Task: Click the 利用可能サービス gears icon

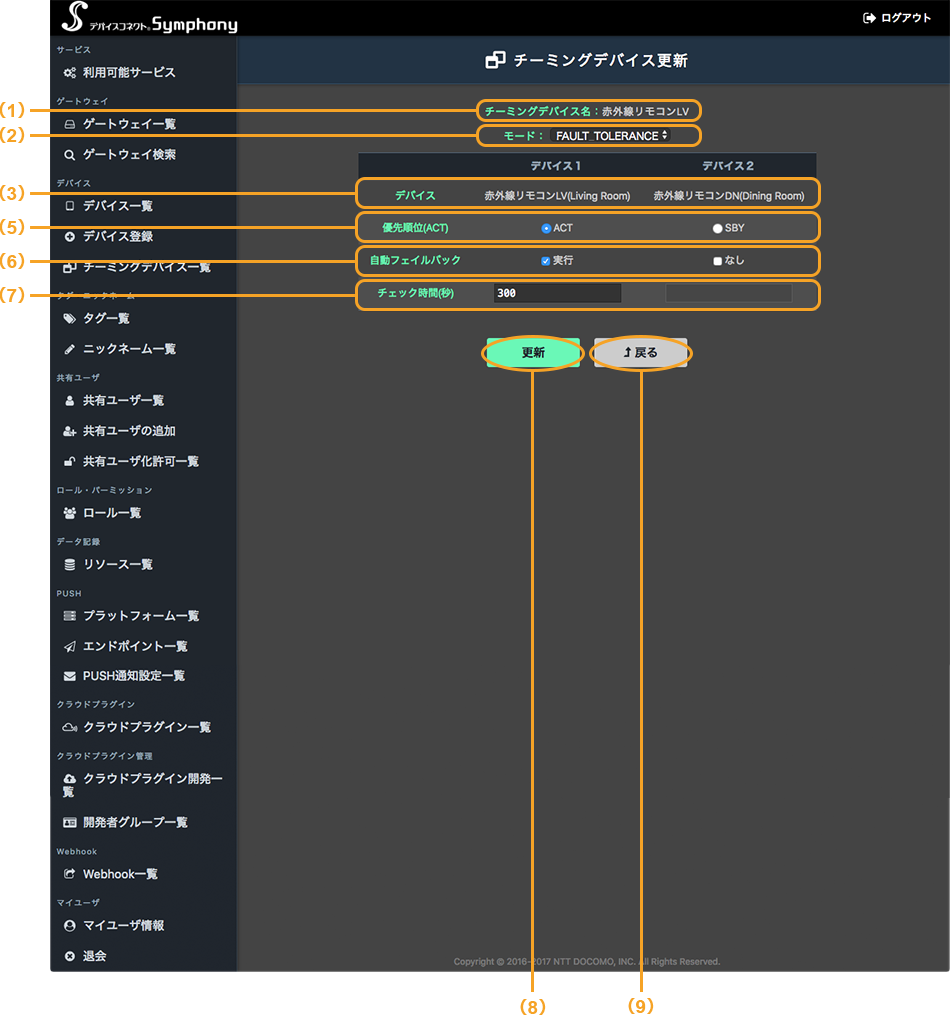Action: (70, 72)
